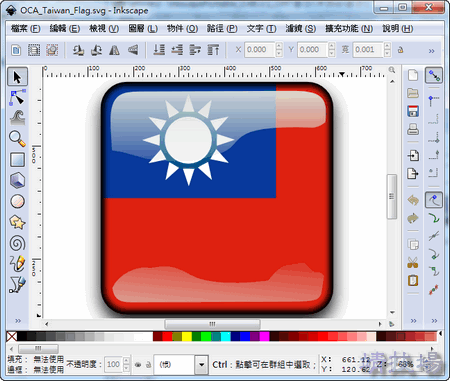This screenshot has width=450, height=381.
Task: Toggle snap to path intersections
Action: click(434, 236)
